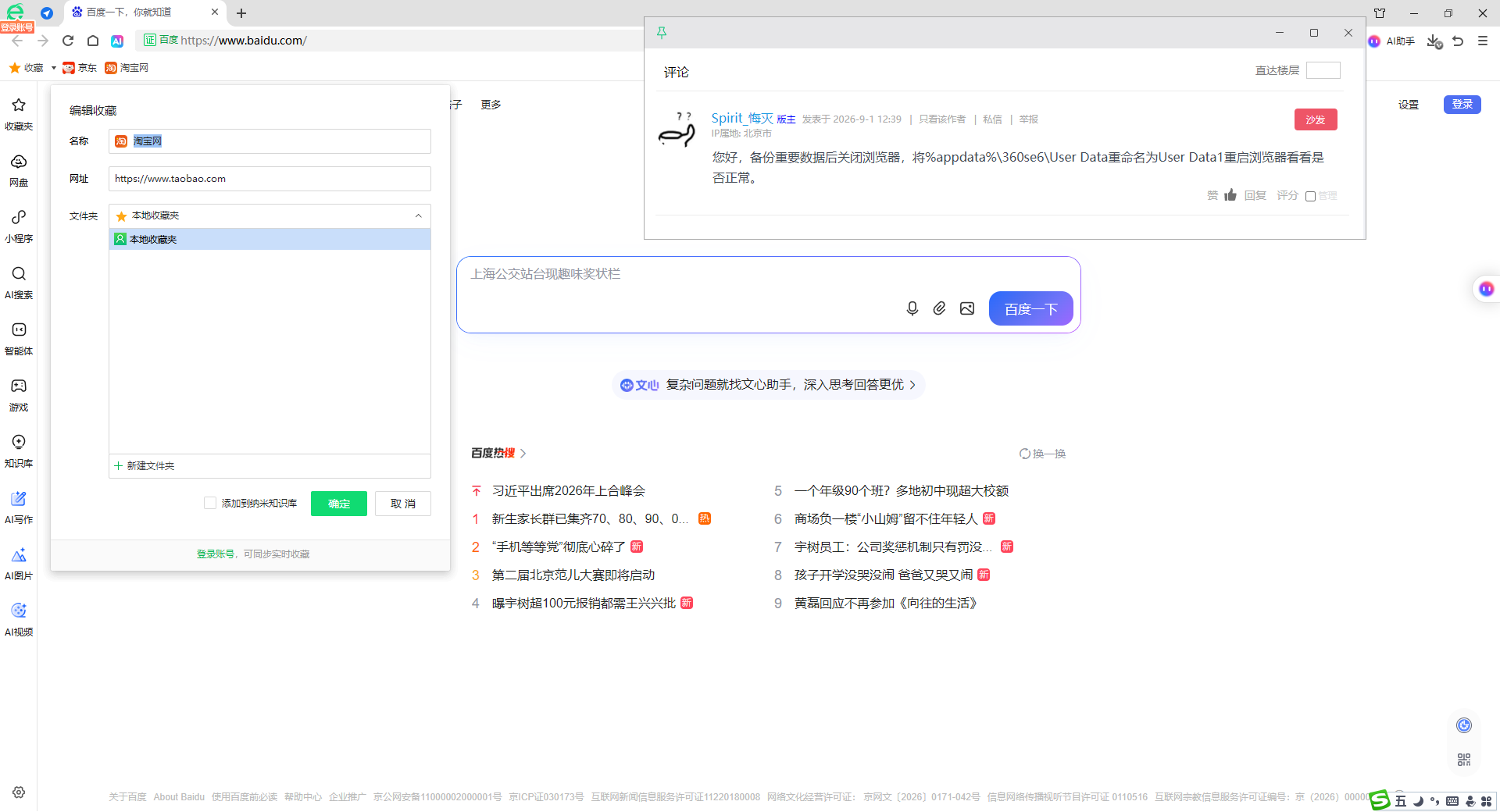Open hot search 习近平出席2026年上合峰会
Screen dimensions: 1500x812
click(x=569, y=491)
